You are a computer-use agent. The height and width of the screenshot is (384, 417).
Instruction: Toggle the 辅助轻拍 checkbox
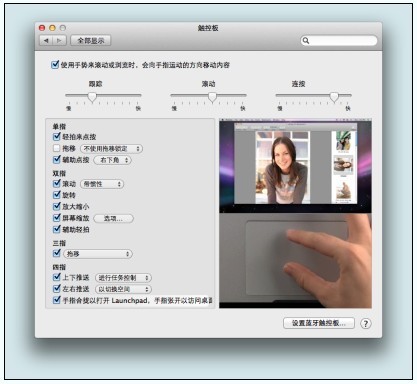tap(57, 229)
